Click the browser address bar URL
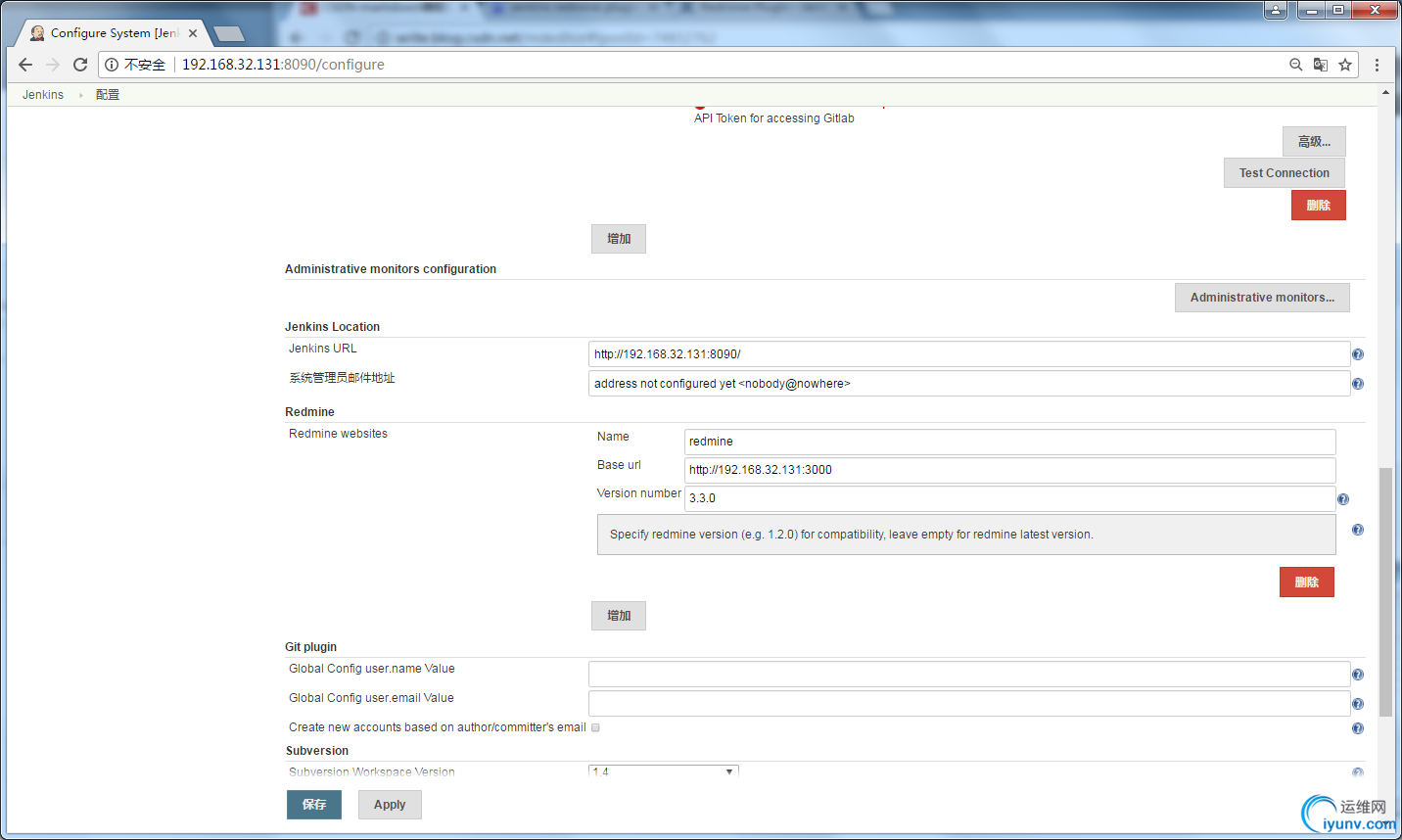1402x840 pixels. point(283,65)
